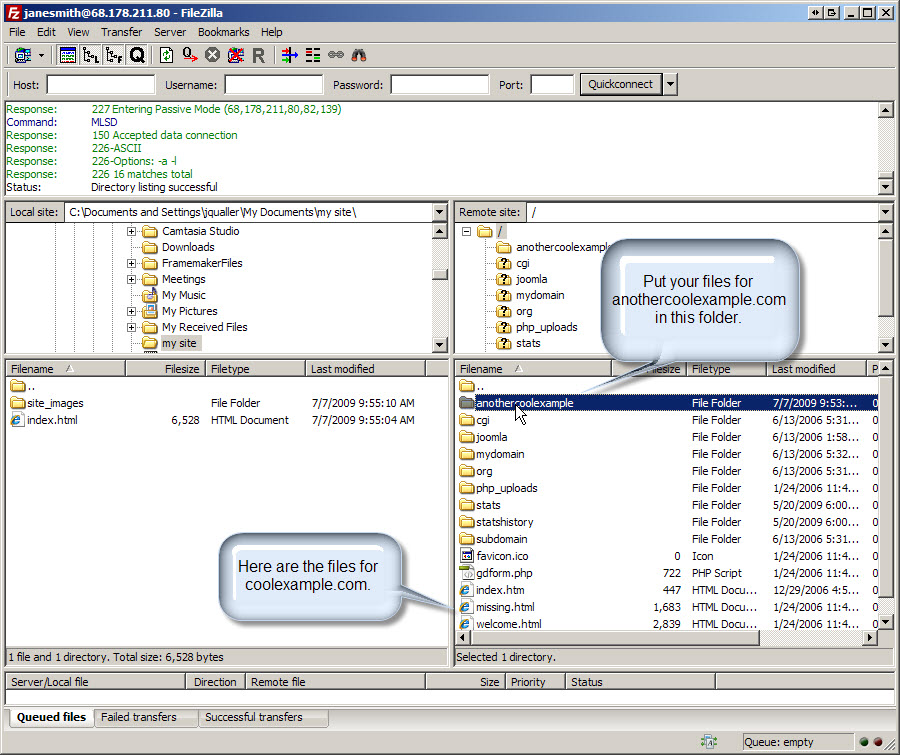
Task: Open the Bookmarks menu
Action: 223,32
